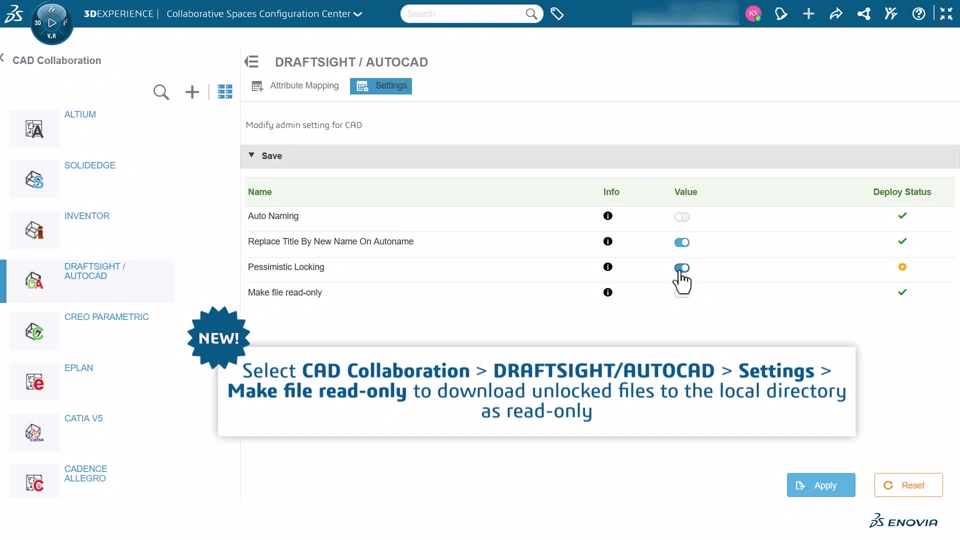Image resolution: width=960 pixels, height=540 pixels.
Task: Click the Reset button
Action: [x=909, y=485]
